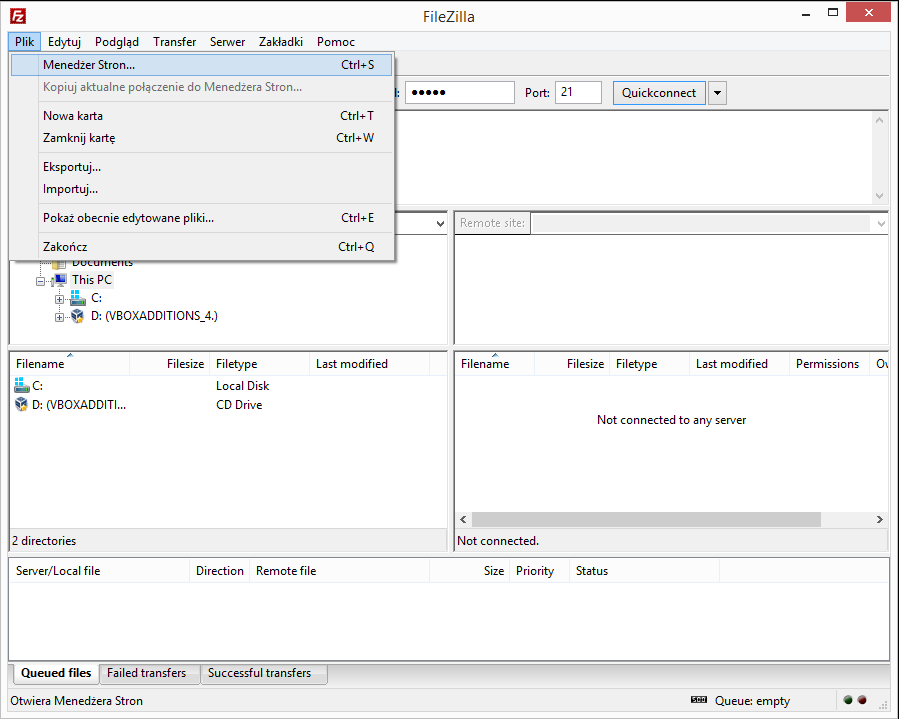Choose Zakończ to quit FileZilla
This screenshot has height=719, width=899.
(201, 247)
